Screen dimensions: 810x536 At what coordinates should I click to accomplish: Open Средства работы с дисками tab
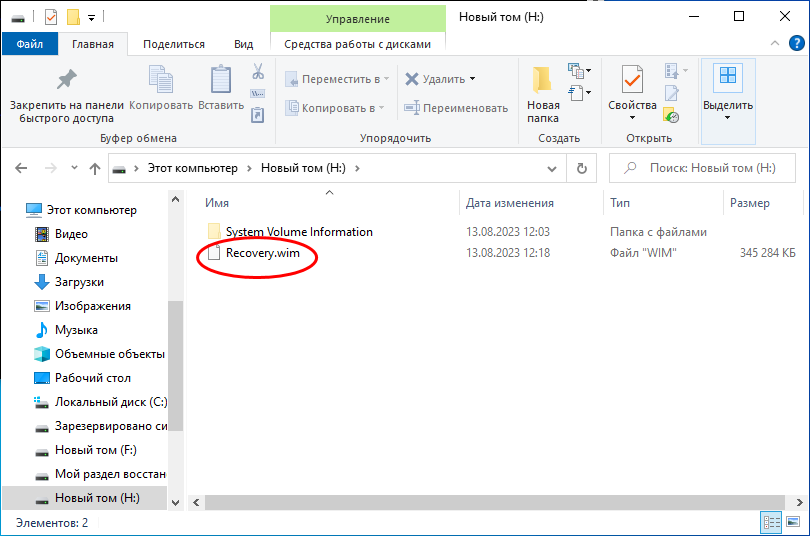[x=357, y=44]
